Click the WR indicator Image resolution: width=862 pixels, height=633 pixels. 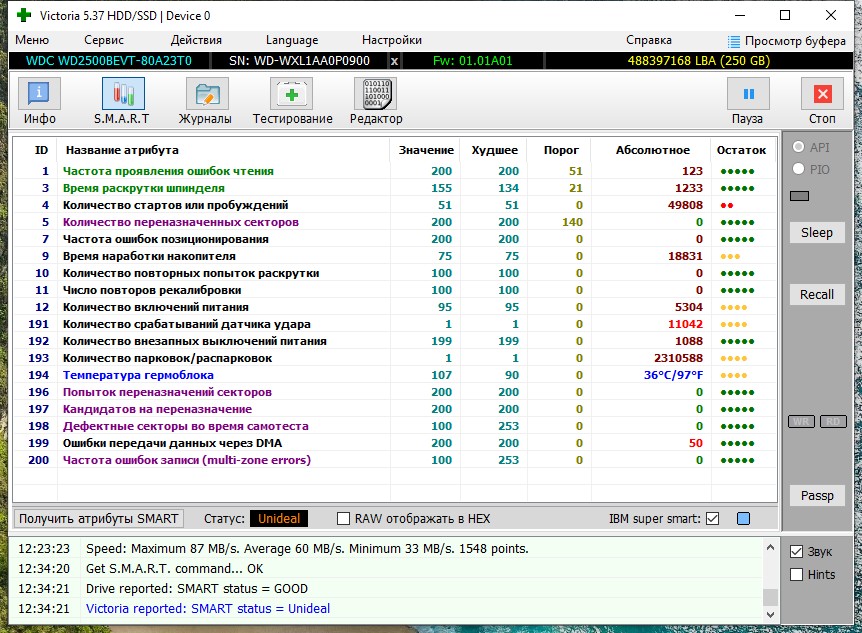coord(802,422)
